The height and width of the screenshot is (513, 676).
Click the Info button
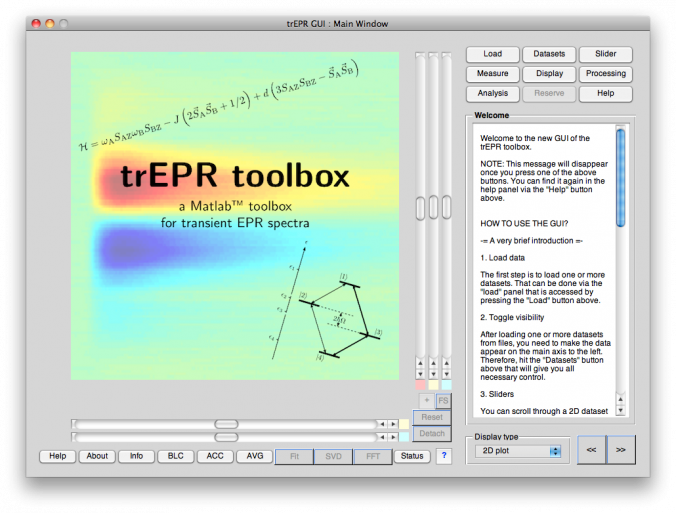click(136, 456)
